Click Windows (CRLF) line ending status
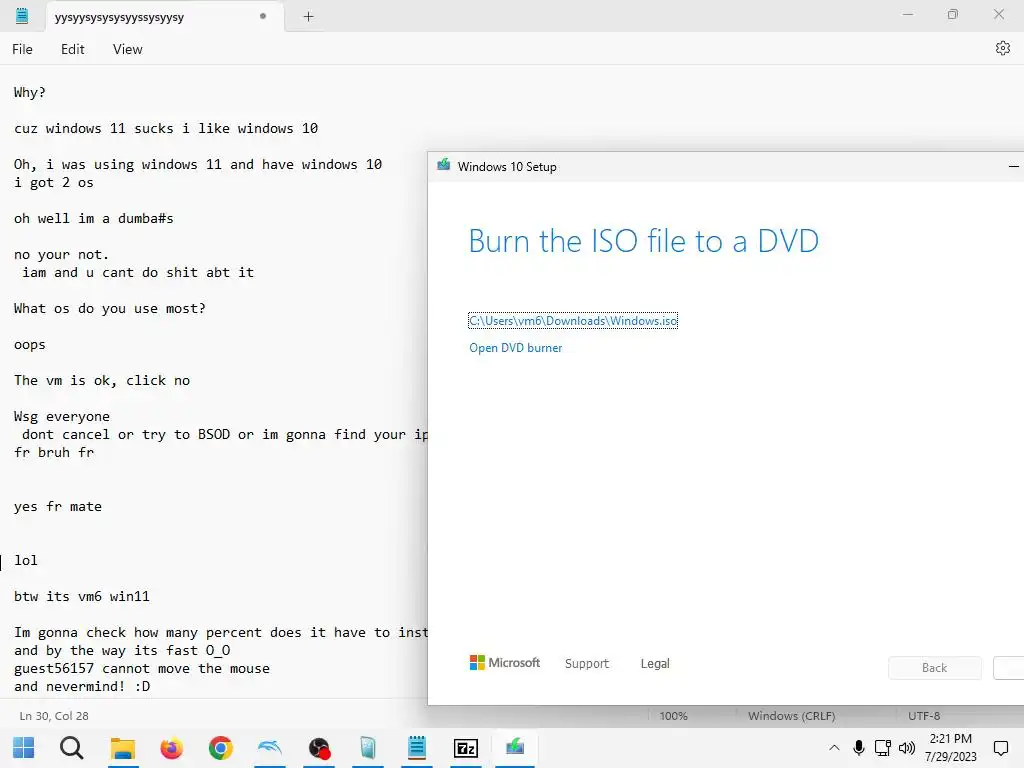The width and height of the screenshot is (1024, 768). pos(792,716)
